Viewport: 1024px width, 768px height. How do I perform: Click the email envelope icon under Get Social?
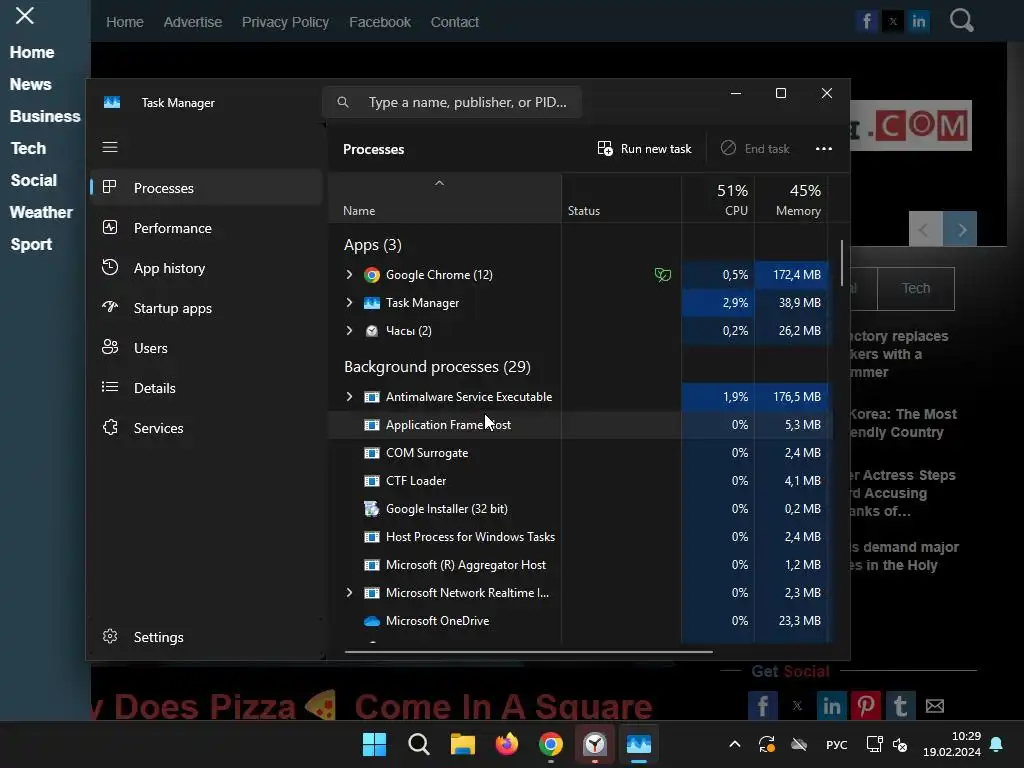pyautogui.click(x=935, y=706)
